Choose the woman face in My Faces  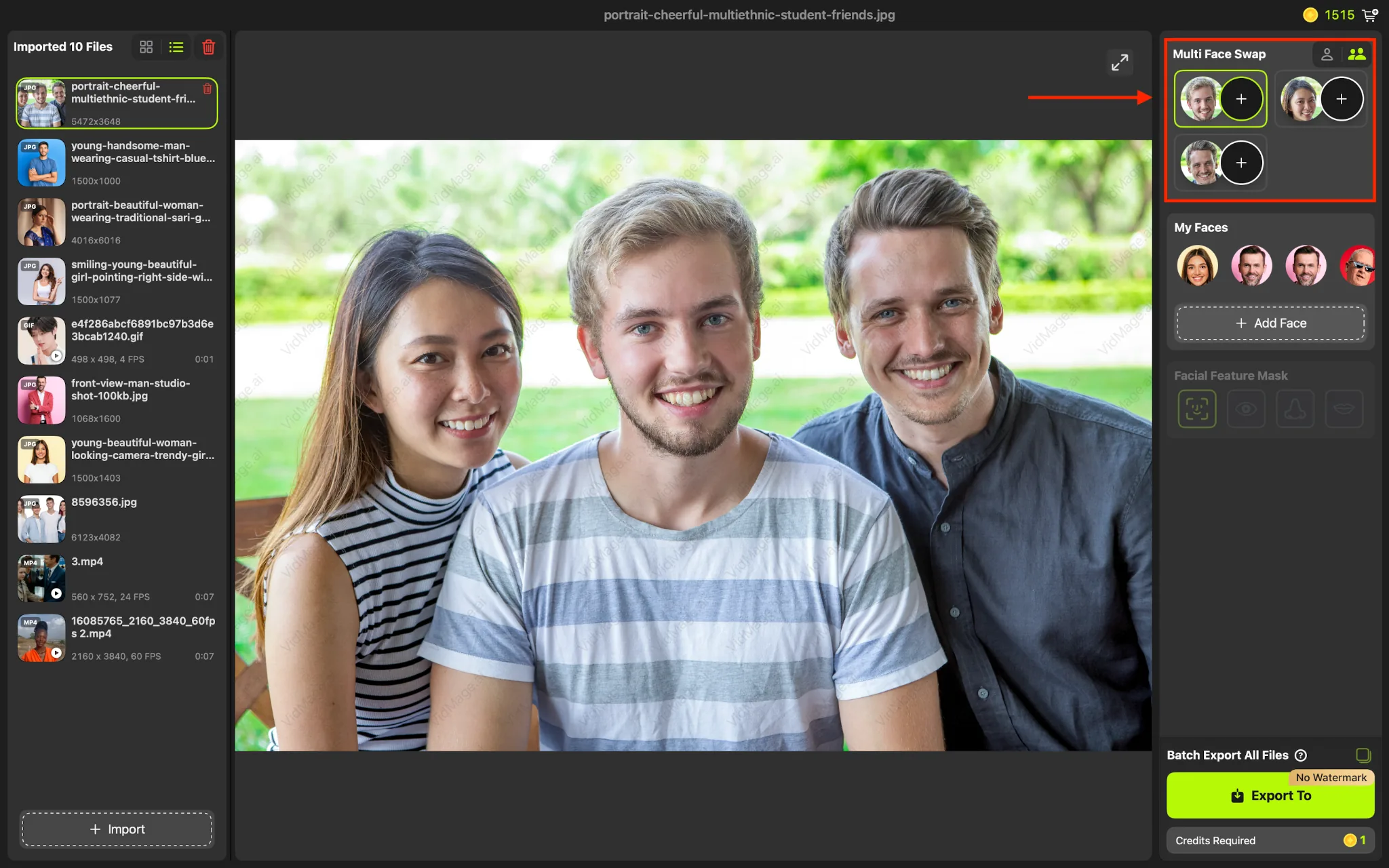pyautogui.click(x=1197, y=265)
